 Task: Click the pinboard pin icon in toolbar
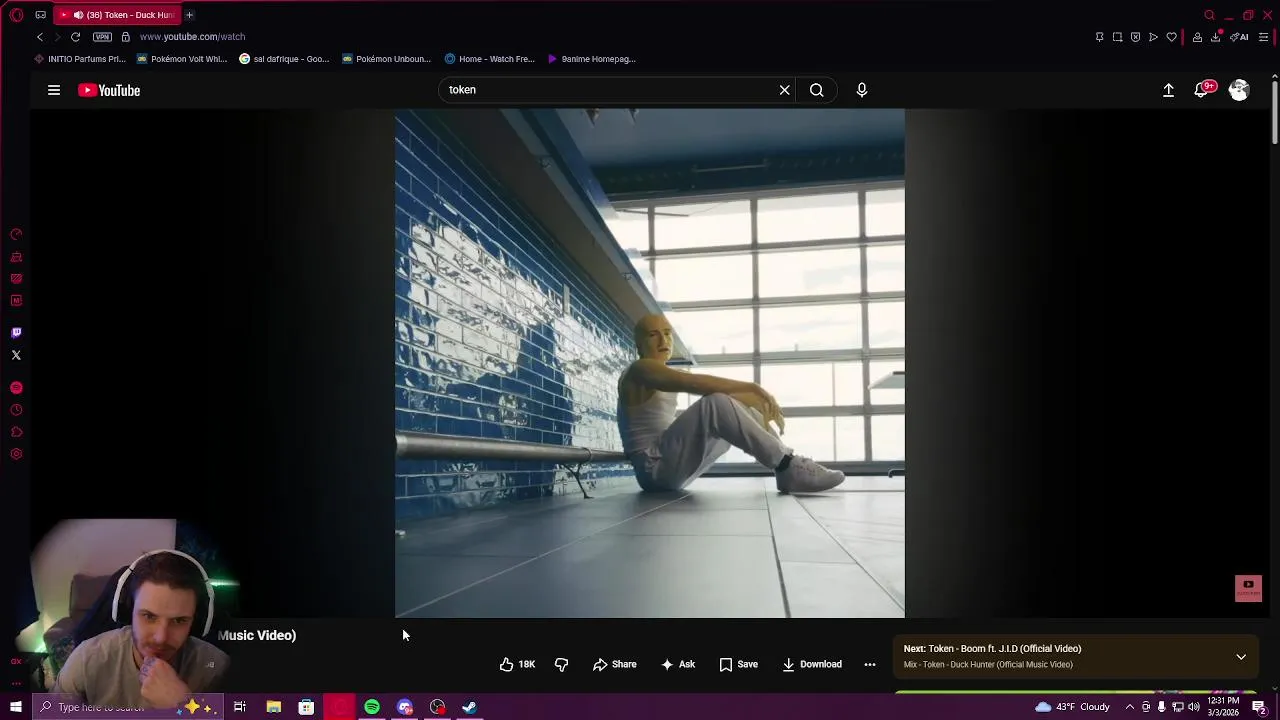tap(1099, 37)
